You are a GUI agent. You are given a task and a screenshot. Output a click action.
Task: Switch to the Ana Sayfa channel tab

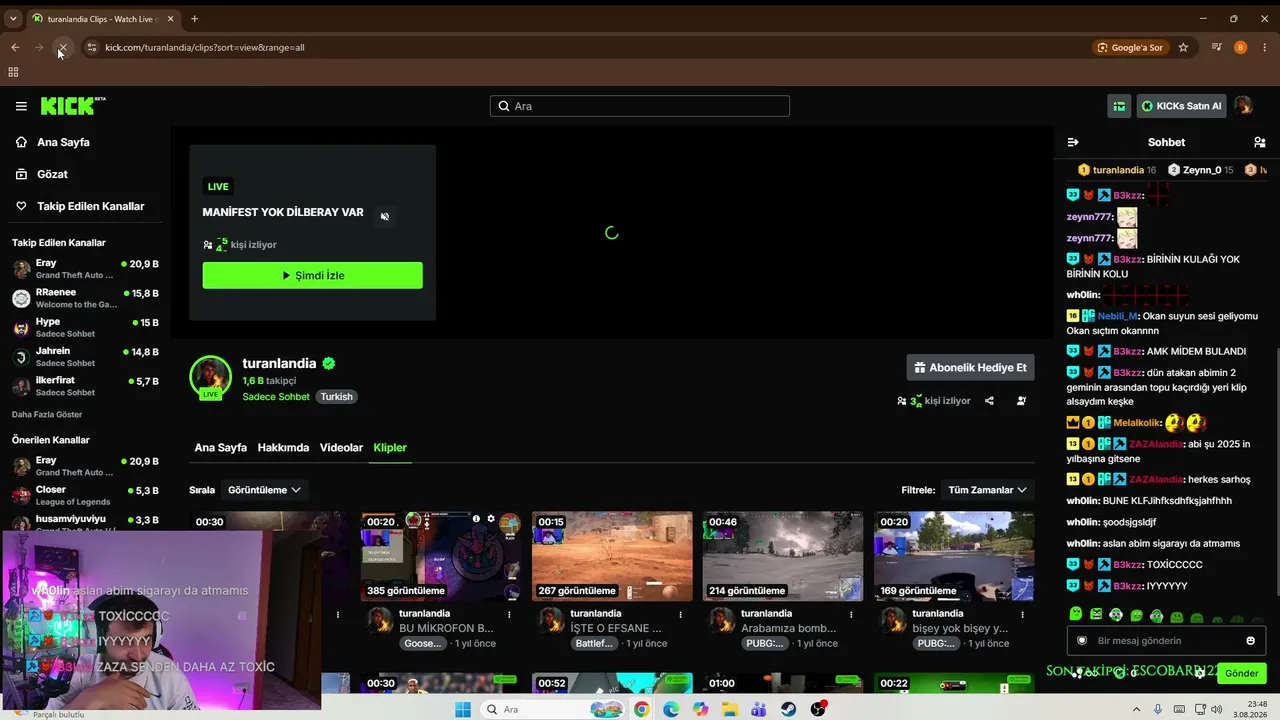coord(221,448)
